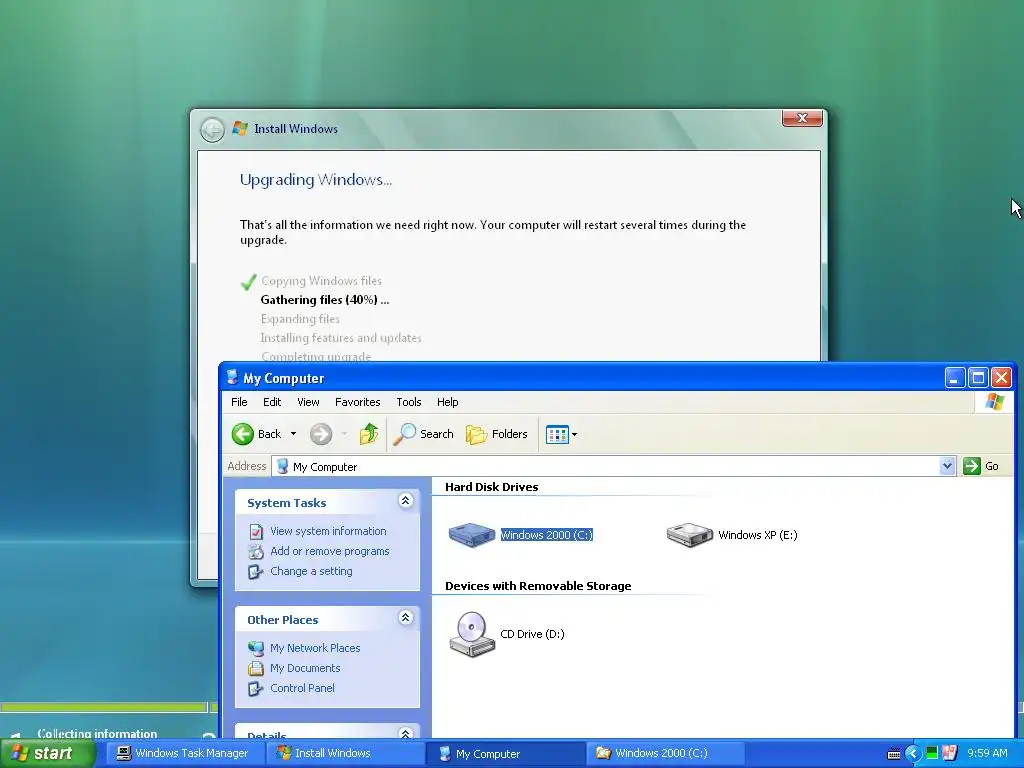The height and width of the screenshot is (768, 1024).
Task: Open the Edit menu
Action: click(272, 402)
